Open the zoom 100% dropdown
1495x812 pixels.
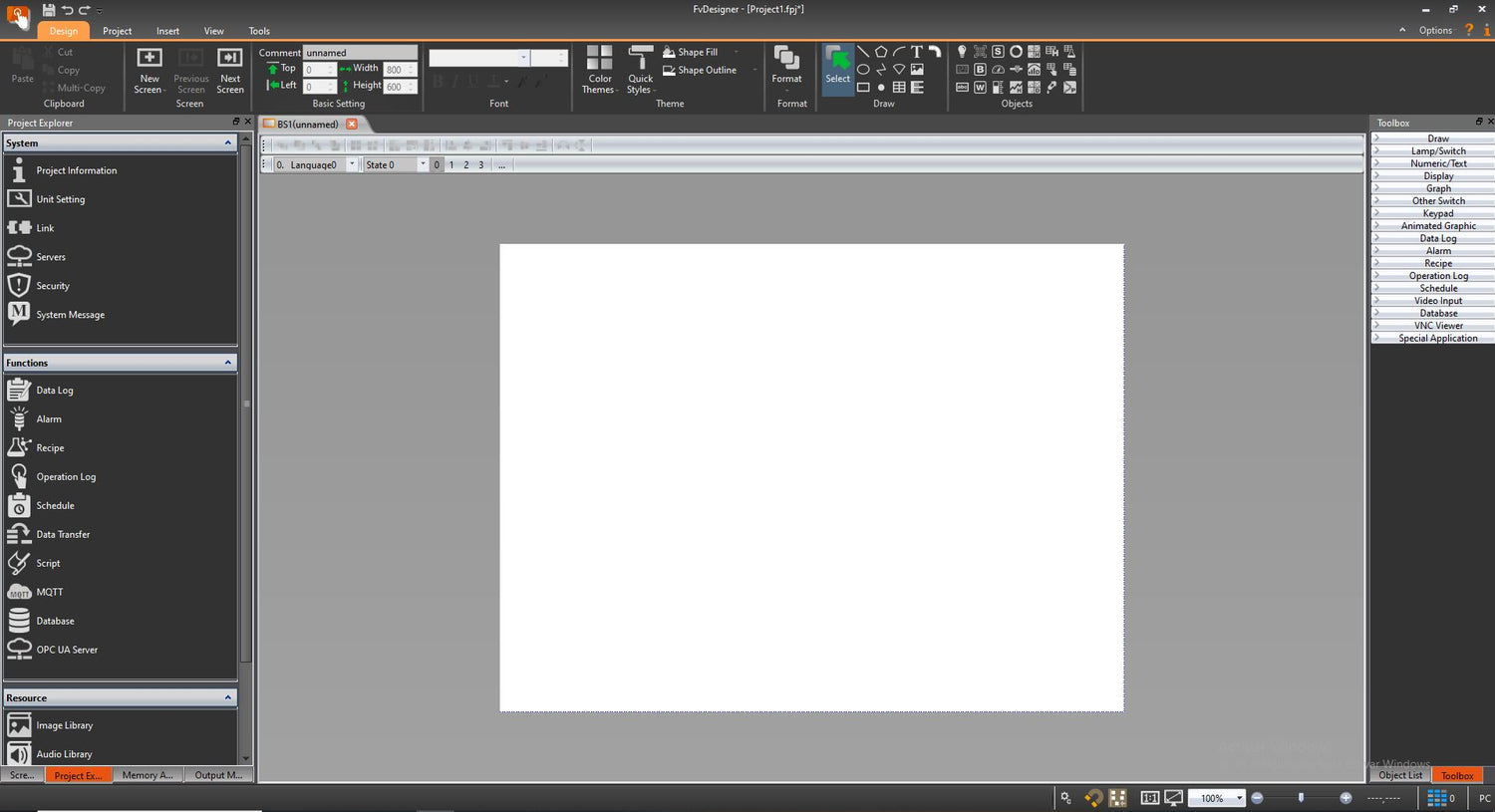[x=1239, y=798]
